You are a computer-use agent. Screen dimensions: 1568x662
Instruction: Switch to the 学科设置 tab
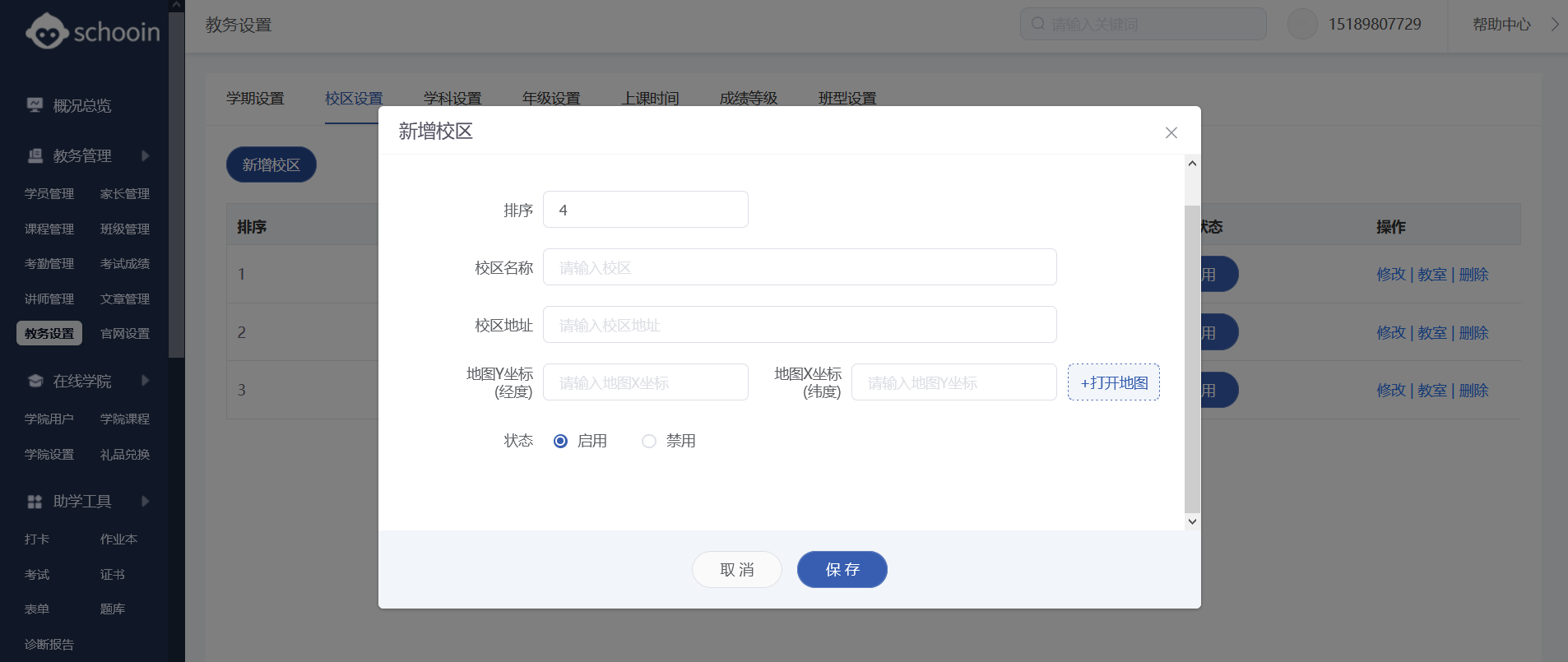[x=452, y=99]
